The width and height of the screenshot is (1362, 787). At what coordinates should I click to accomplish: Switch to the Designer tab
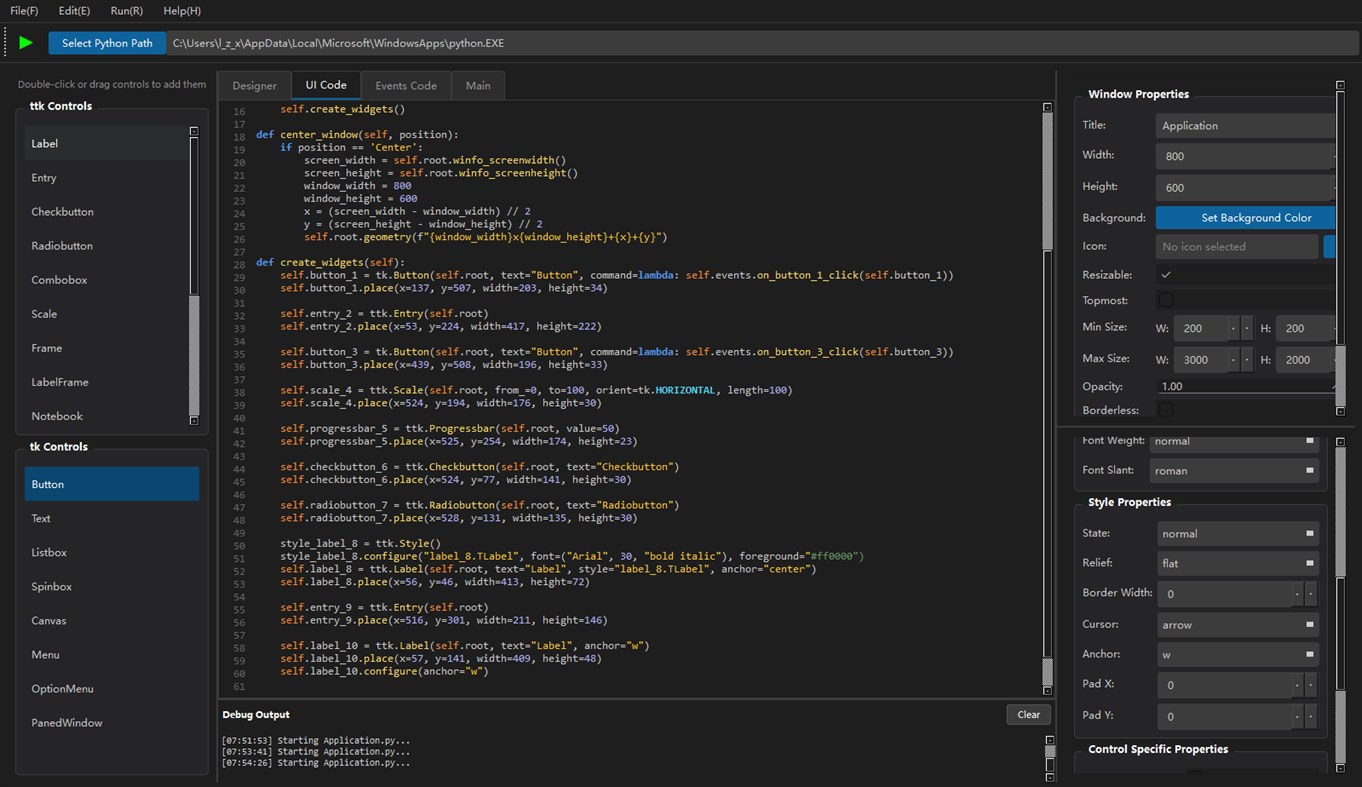click(254, 86)
